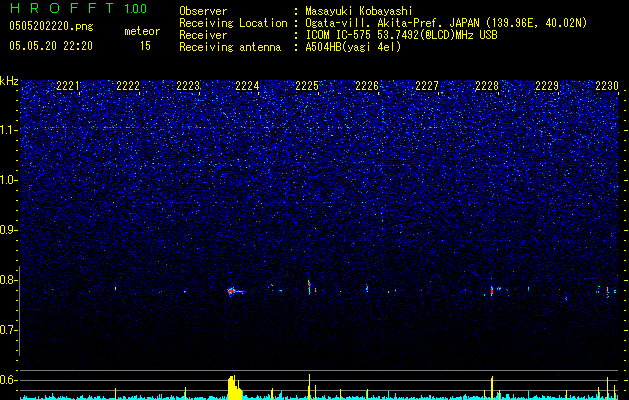Click the 1.1 kHz axis label
Viewport: 629px width, 400px height.
(9, 130)
